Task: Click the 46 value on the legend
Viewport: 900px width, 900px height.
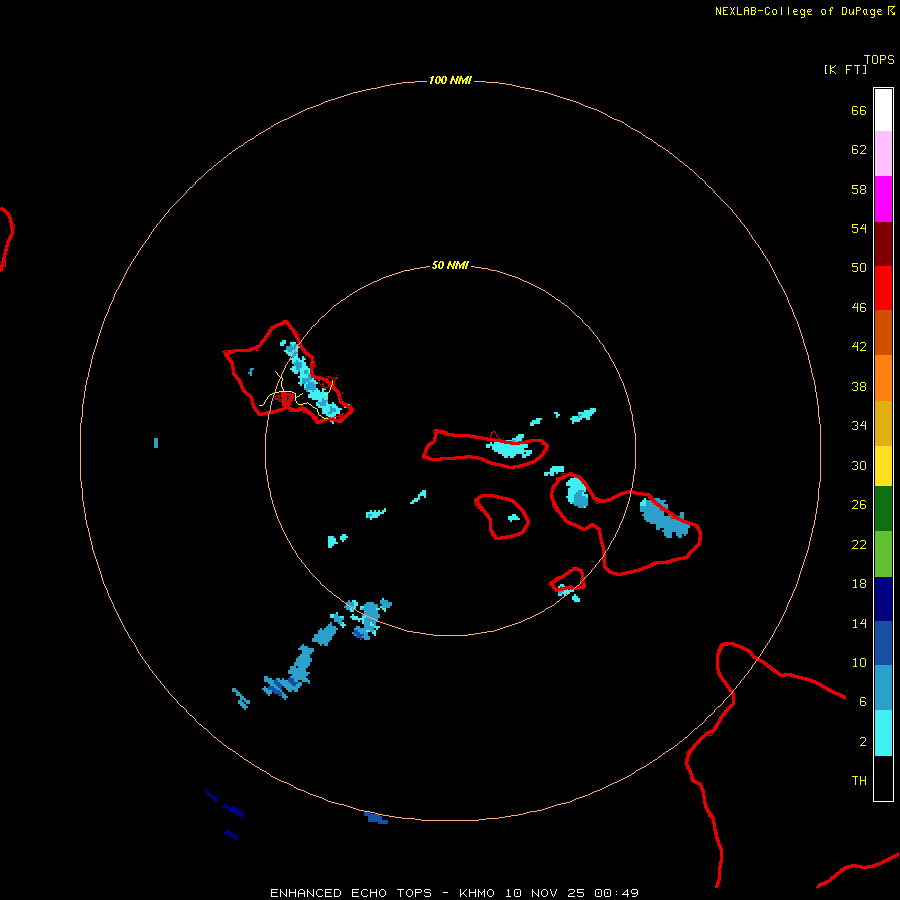Action: (x=859, y=307)
